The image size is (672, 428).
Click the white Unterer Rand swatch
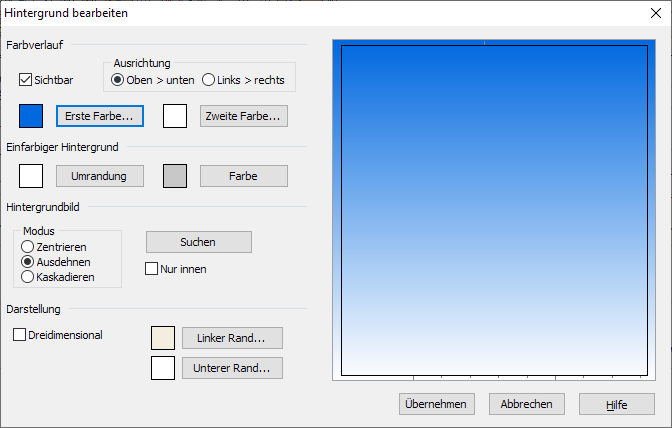tap(163, 368)
